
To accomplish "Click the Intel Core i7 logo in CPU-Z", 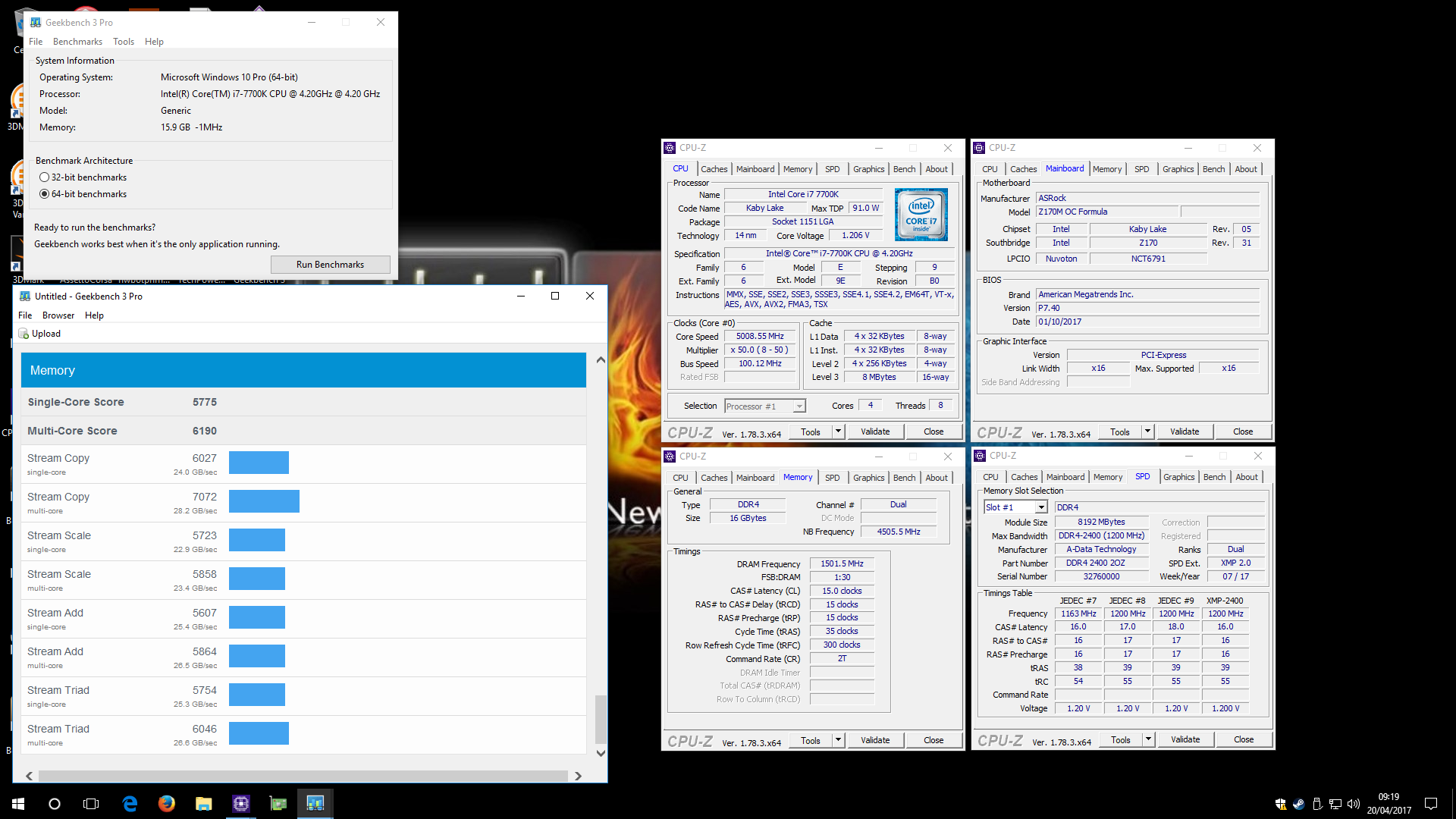I will pos(921,215).
